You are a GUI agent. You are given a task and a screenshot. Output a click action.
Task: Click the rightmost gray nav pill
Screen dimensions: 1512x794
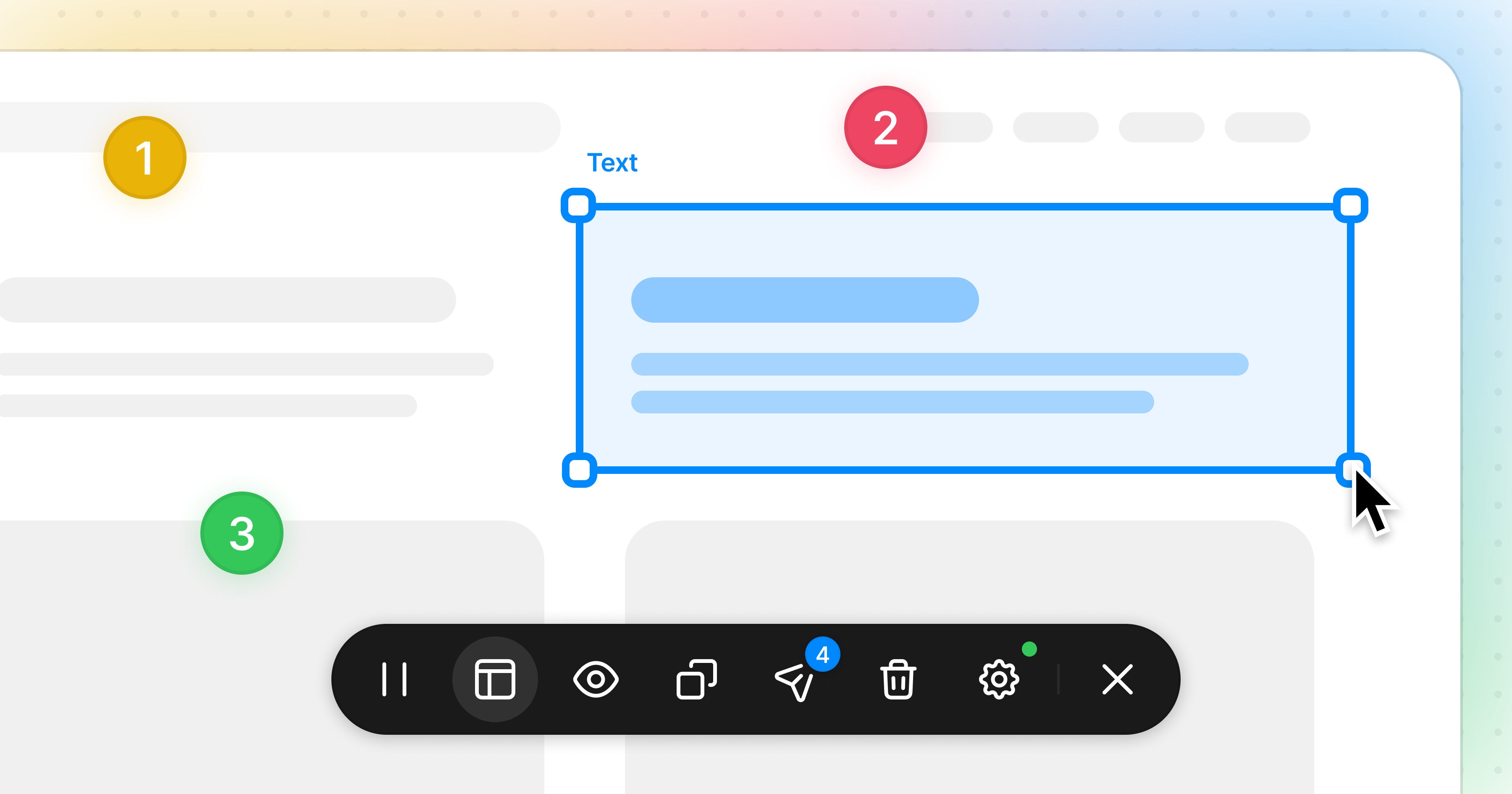pos(1267,127)
